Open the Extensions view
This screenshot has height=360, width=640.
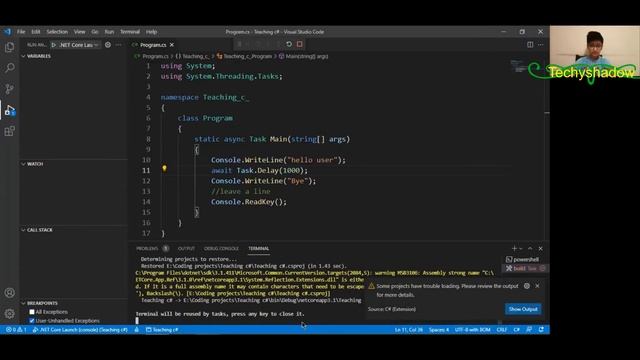(x=9, y=131)
